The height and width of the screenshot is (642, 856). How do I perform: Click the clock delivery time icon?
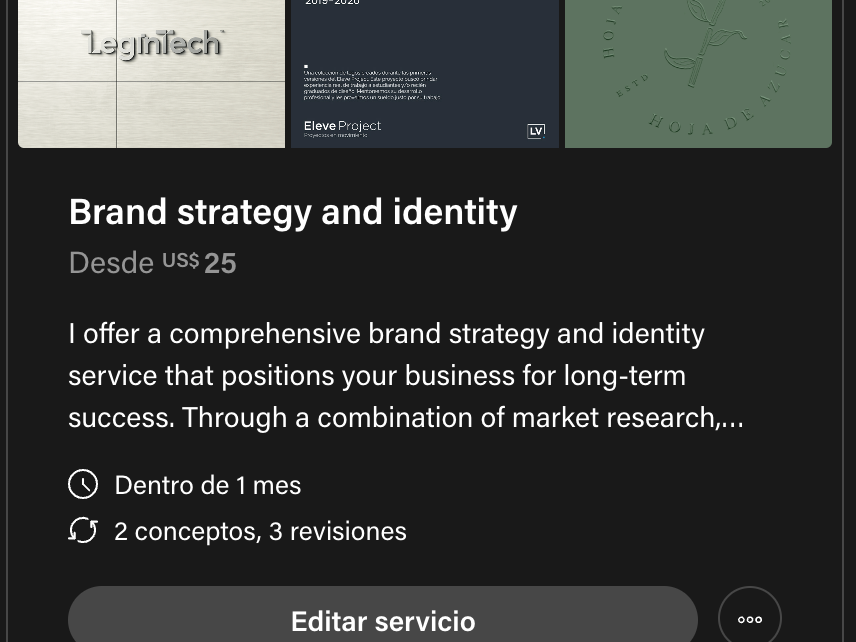[83, 485]
